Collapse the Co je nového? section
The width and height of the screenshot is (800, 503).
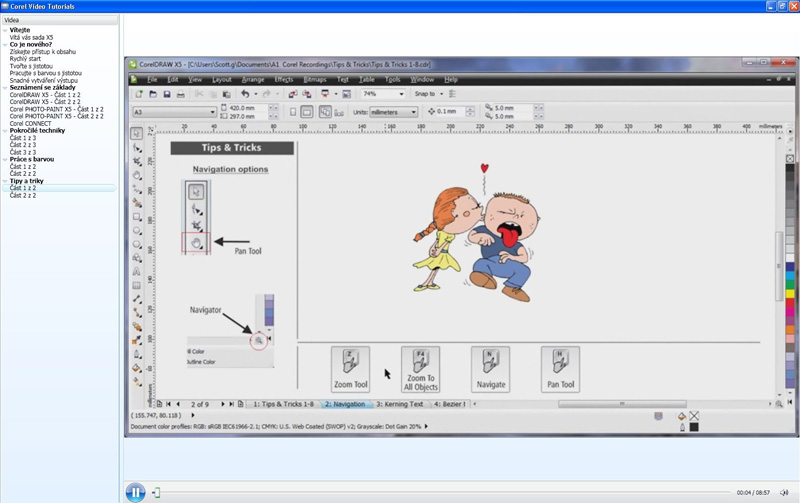pos(5,44)
